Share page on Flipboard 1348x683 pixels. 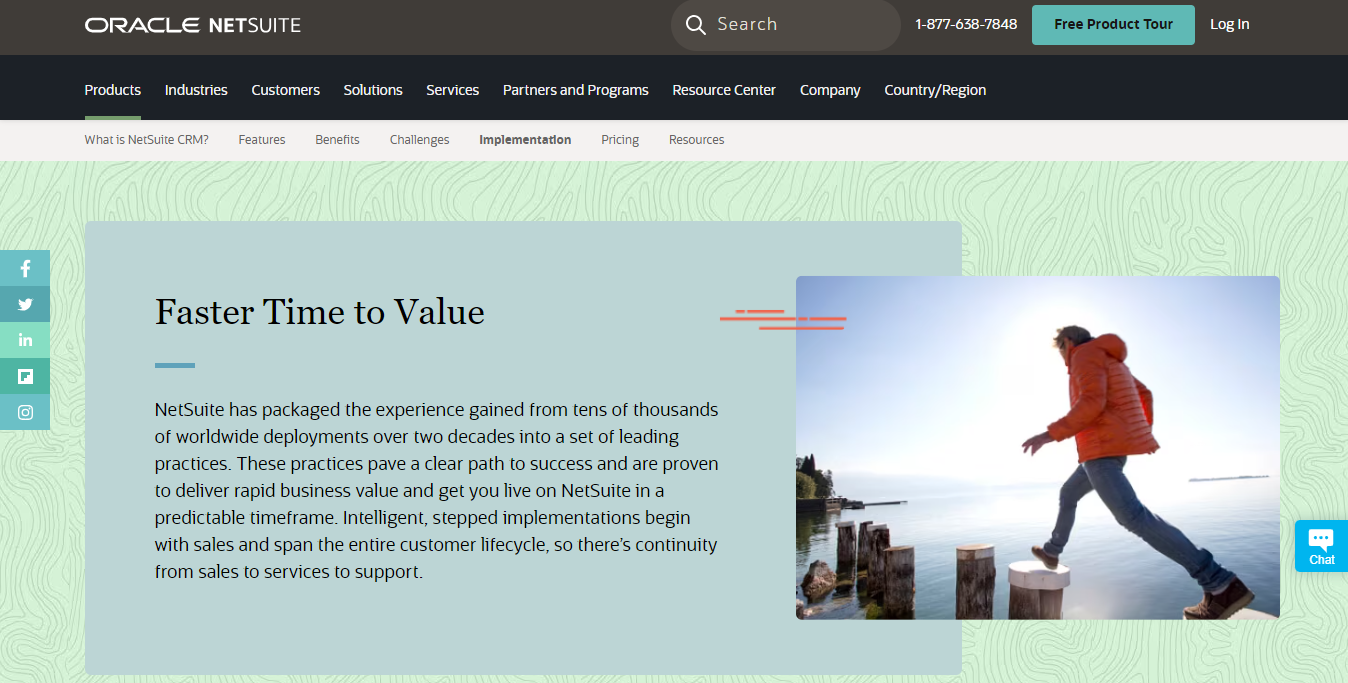pos(25,376)
